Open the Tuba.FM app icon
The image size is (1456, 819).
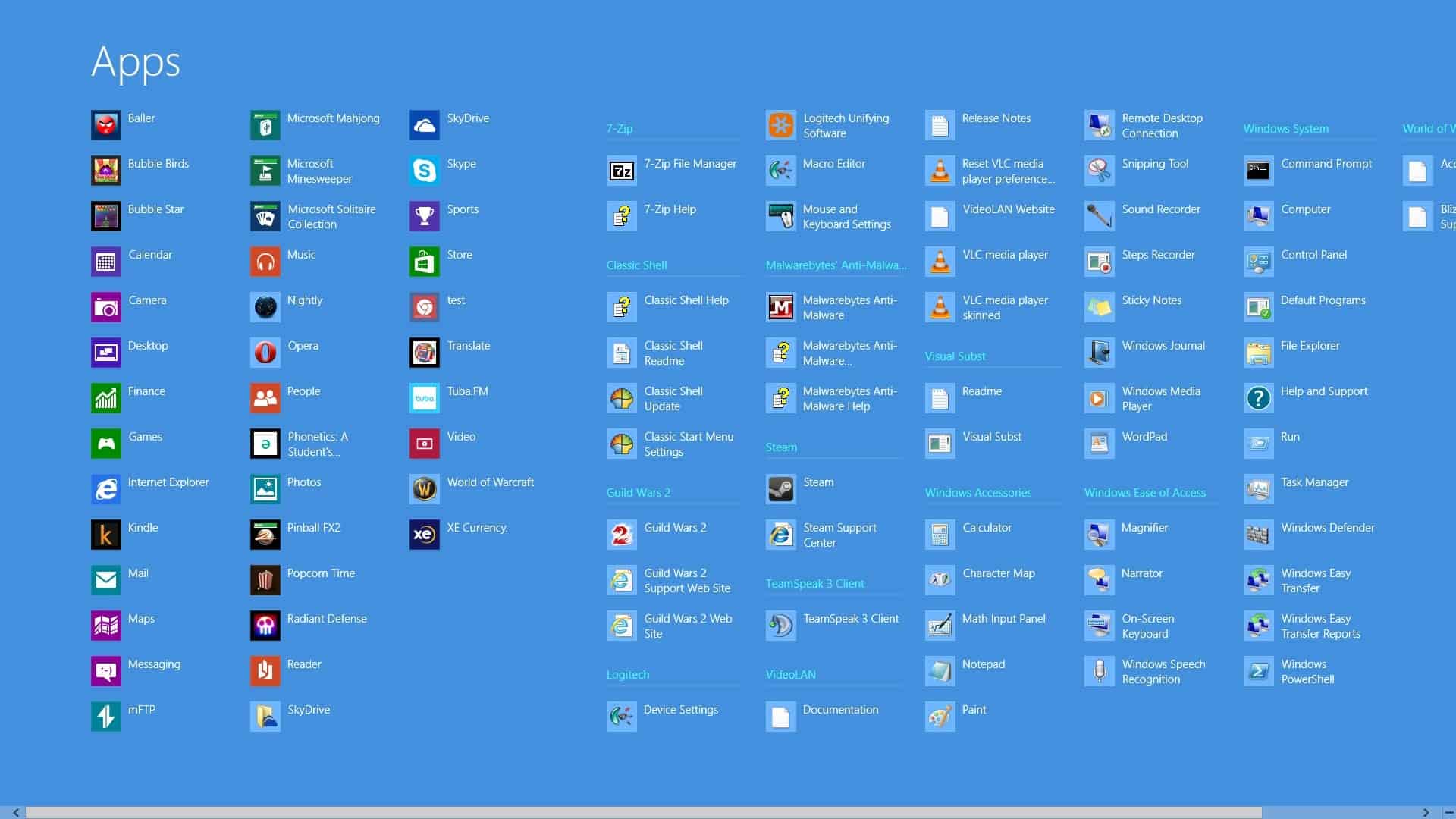pyautogui.click(x=425, y=398)
